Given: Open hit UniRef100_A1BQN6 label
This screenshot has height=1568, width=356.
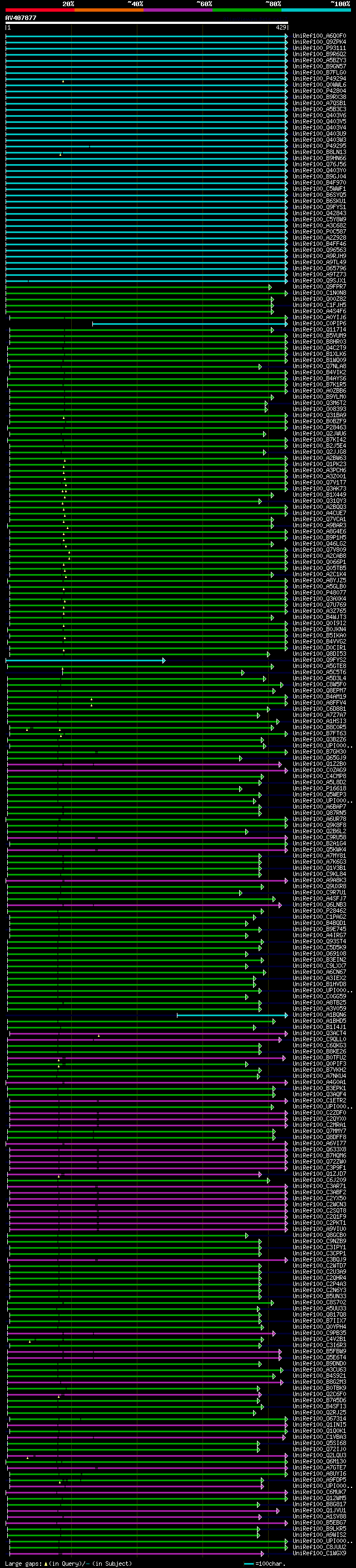Looking at the screenshot, I should [x=319, y=1015].
